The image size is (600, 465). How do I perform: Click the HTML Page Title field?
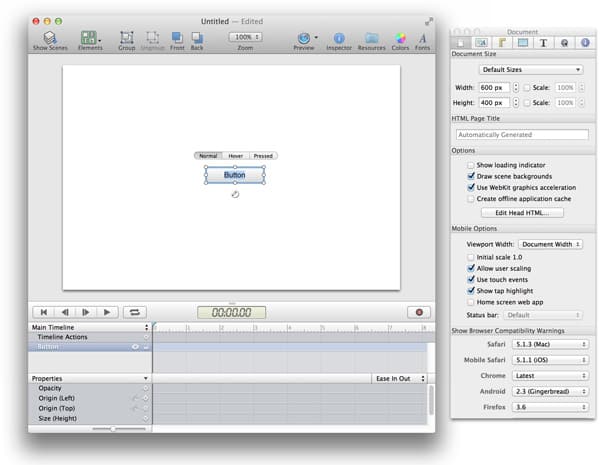(522, 134)
